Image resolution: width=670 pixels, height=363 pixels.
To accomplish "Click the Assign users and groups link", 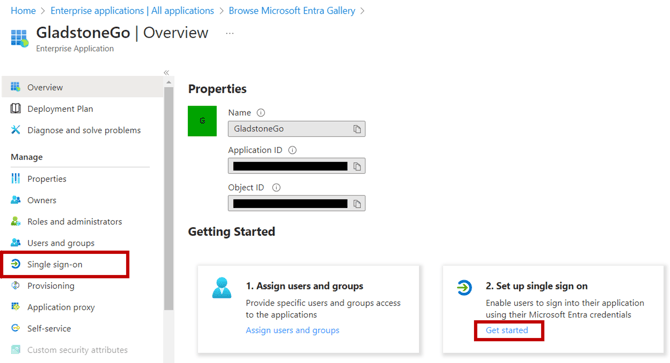I will 292,330.
